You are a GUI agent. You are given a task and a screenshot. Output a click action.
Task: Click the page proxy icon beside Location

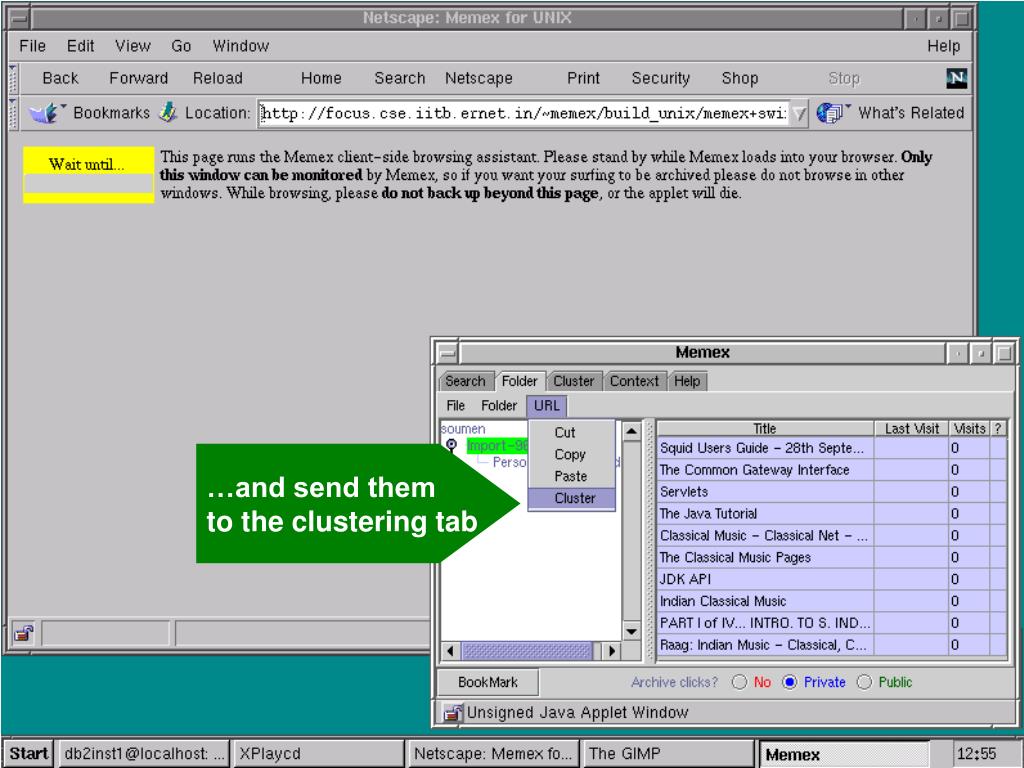point(168,112)
